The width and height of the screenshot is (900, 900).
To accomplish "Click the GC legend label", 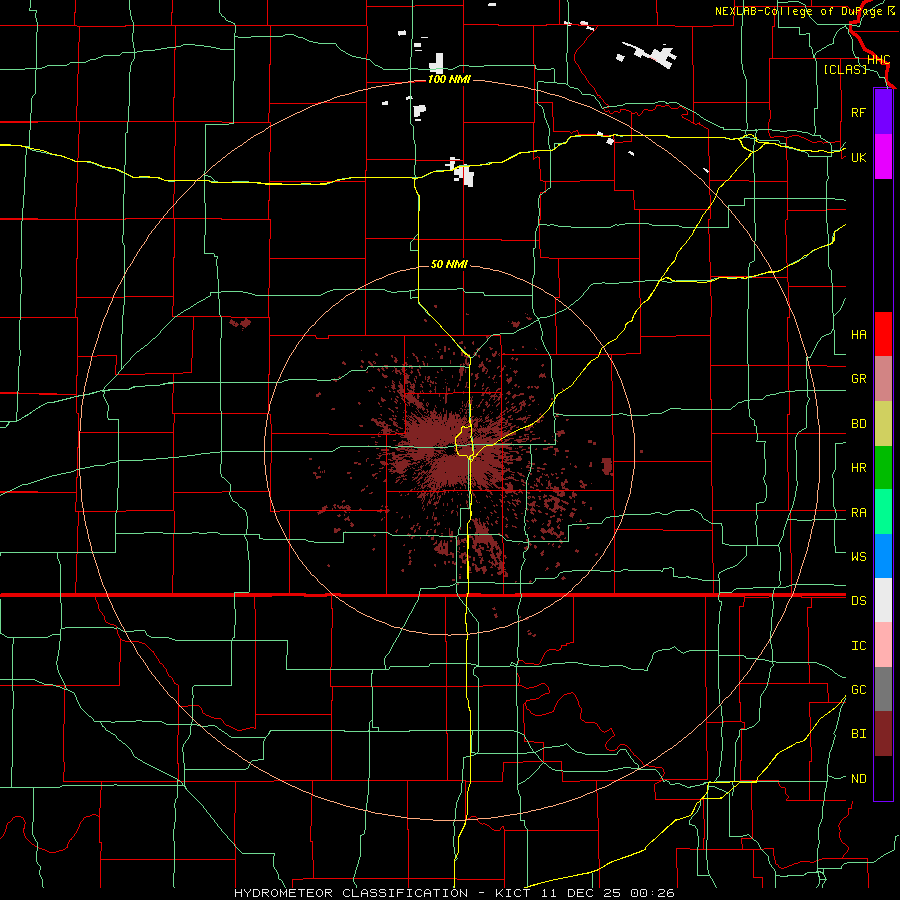I will click(858, 690).
